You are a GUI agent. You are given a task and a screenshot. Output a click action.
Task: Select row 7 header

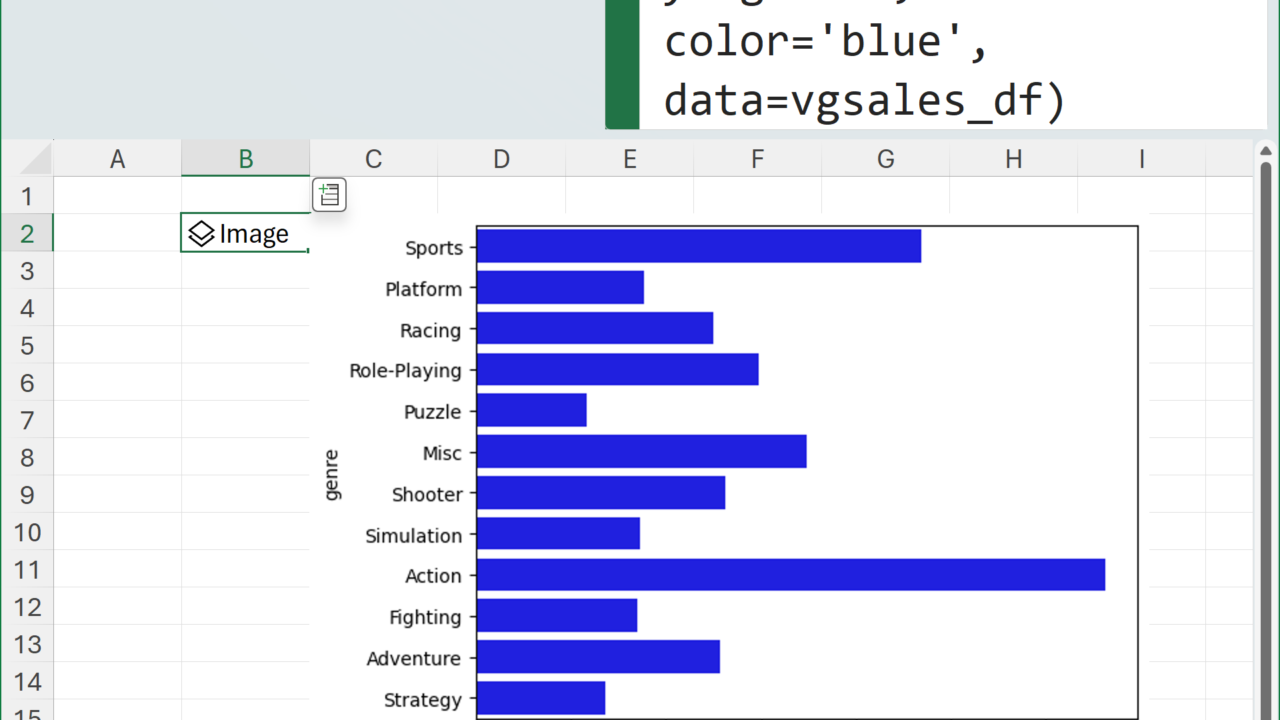27,420
